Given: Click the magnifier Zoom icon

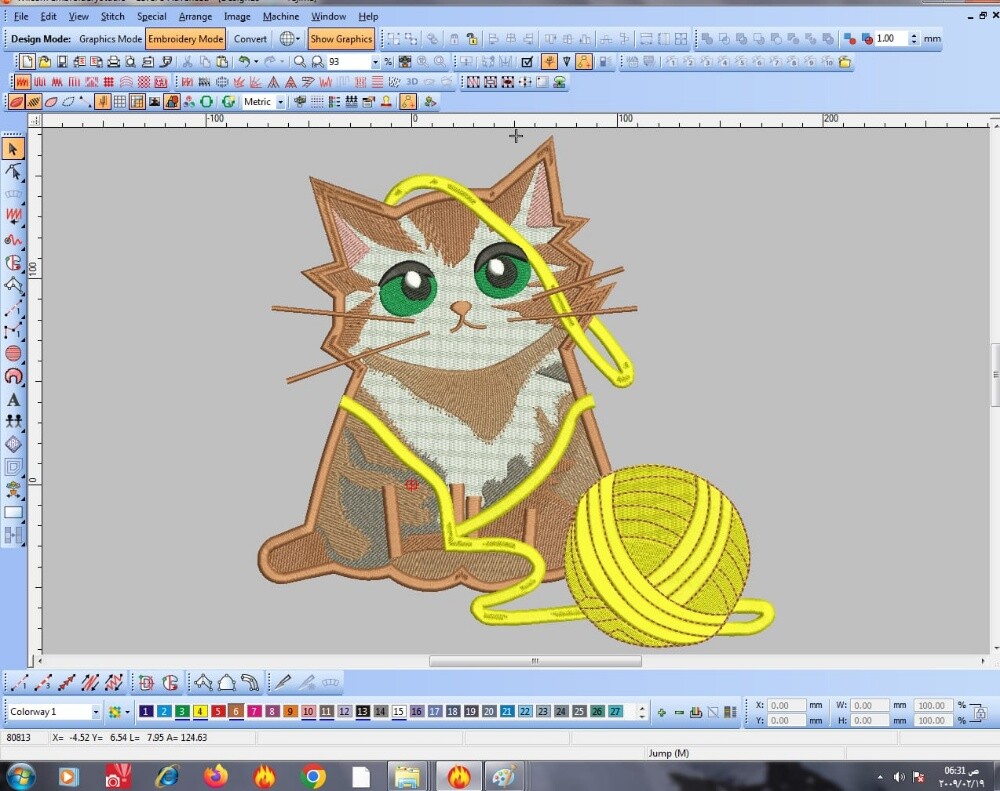Looking at the screenshot, I should click(299, 62).
